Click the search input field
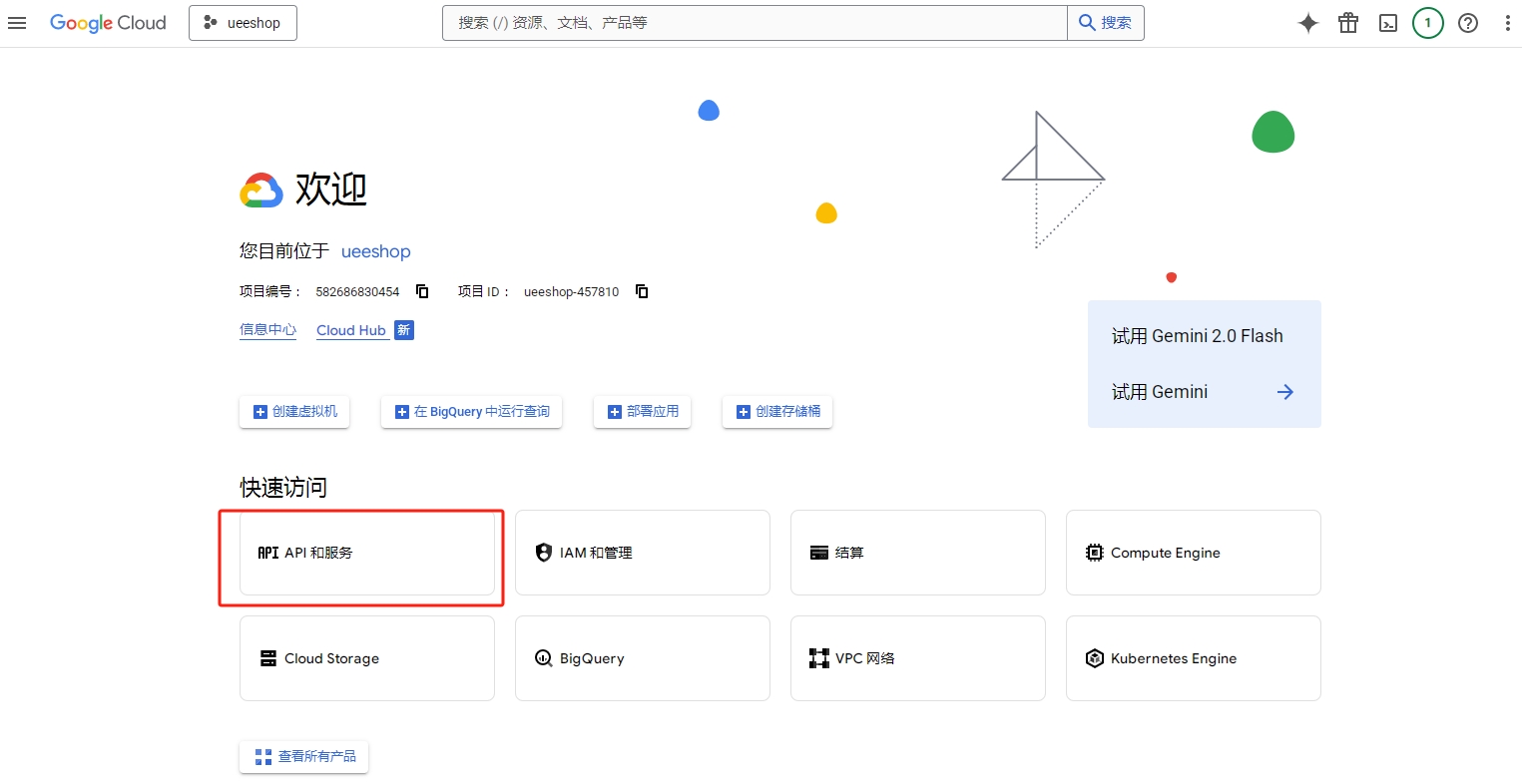This screenshot has width=1522, height=784. pos(755,23)
